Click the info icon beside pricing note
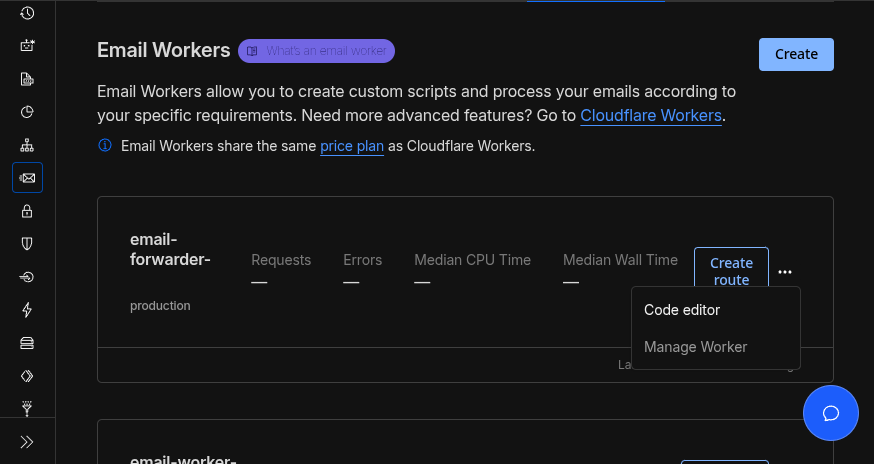874x464 pixels. (x=105, y=146)
